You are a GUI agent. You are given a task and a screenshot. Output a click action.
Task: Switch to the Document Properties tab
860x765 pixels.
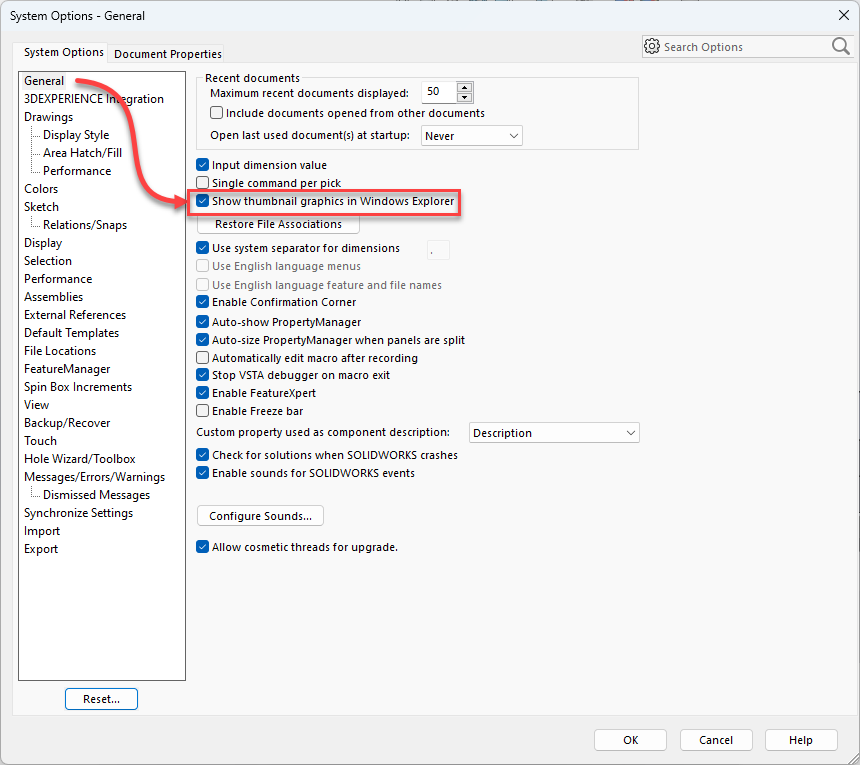168,54
